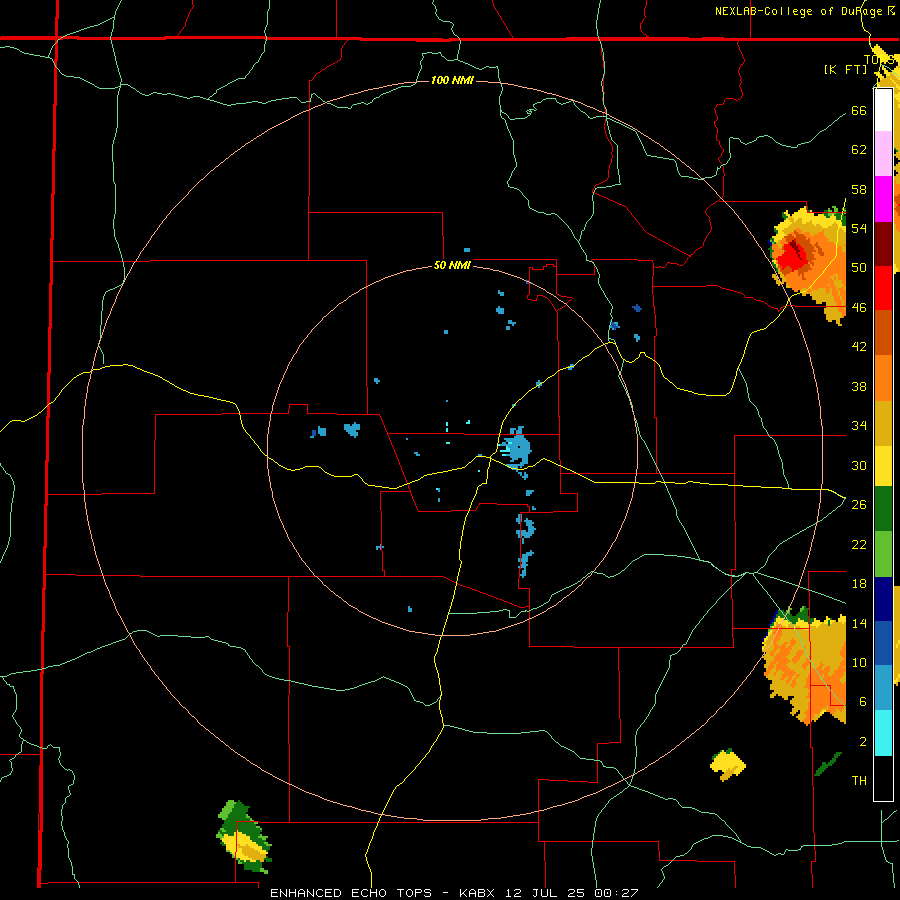Select the magenta legend color block
This screenshot has width=900, height=900.
point(883,199)
